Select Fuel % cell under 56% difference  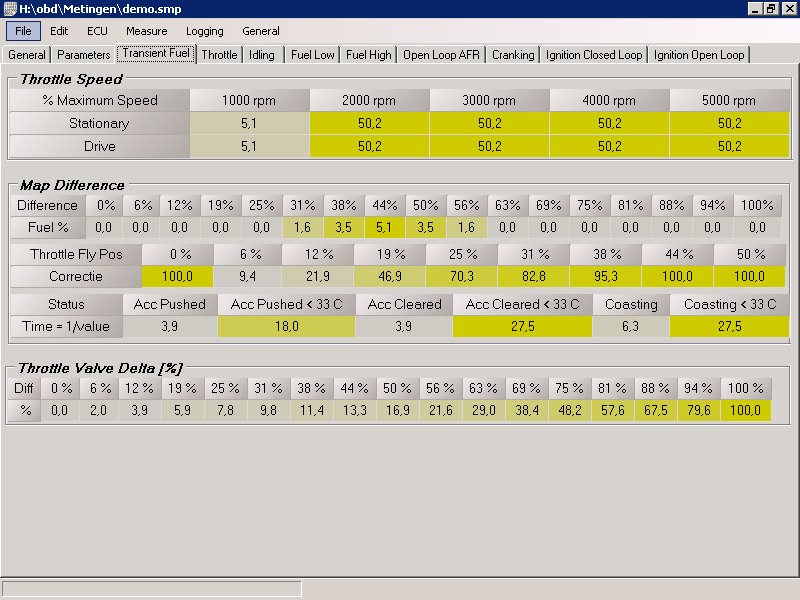tap(467, 227)
